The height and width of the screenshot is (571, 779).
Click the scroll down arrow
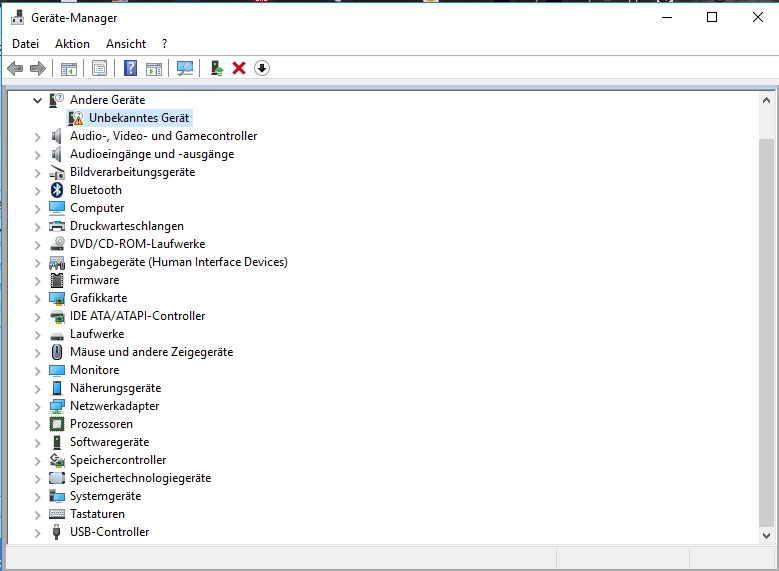(x=766, y=536)
